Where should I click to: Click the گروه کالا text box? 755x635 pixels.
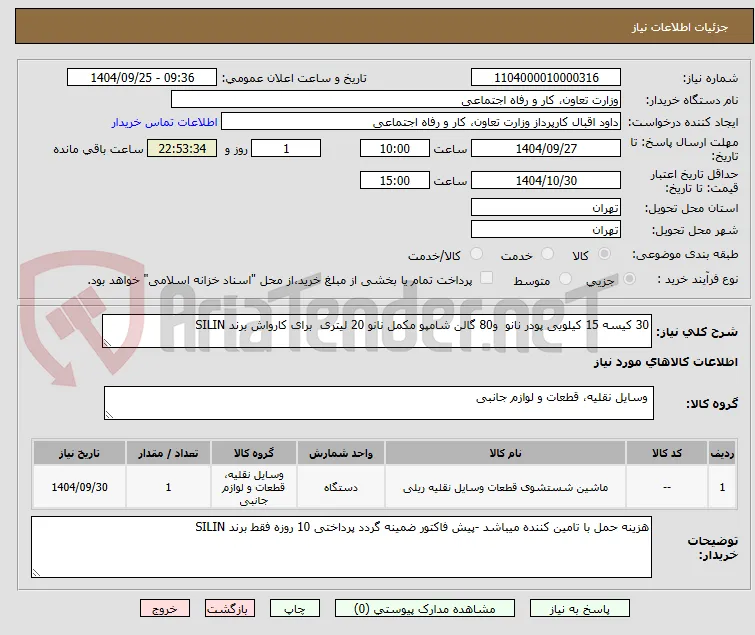coord(379,403)
